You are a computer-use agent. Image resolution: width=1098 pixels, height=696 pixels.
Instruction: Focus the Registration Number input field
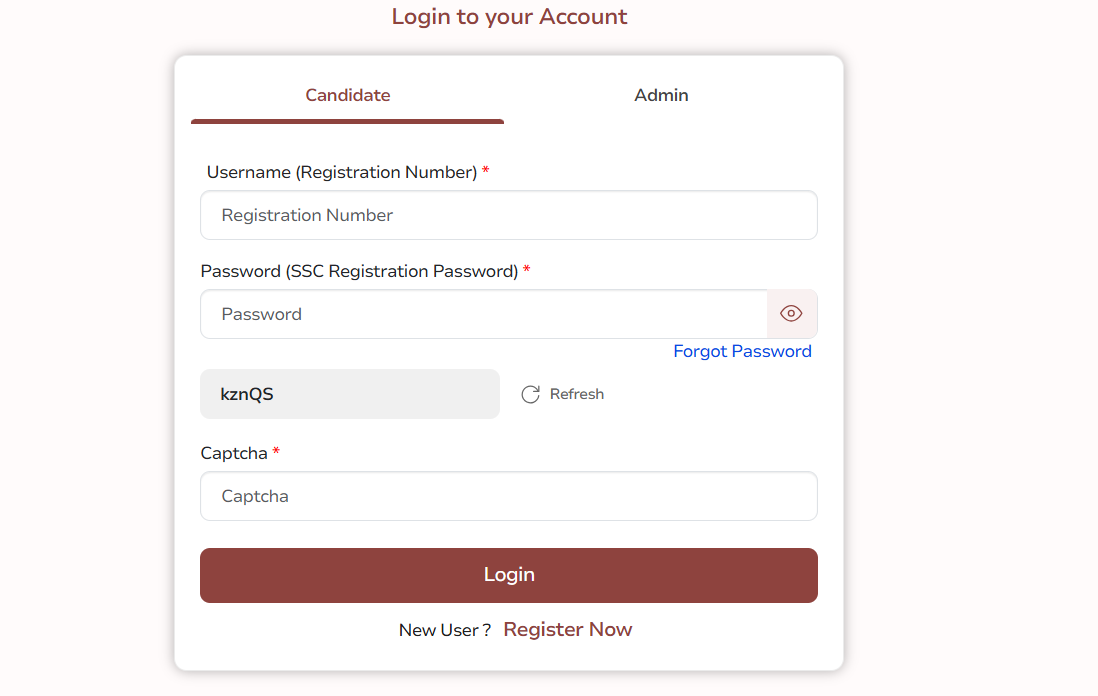[508, 215]
